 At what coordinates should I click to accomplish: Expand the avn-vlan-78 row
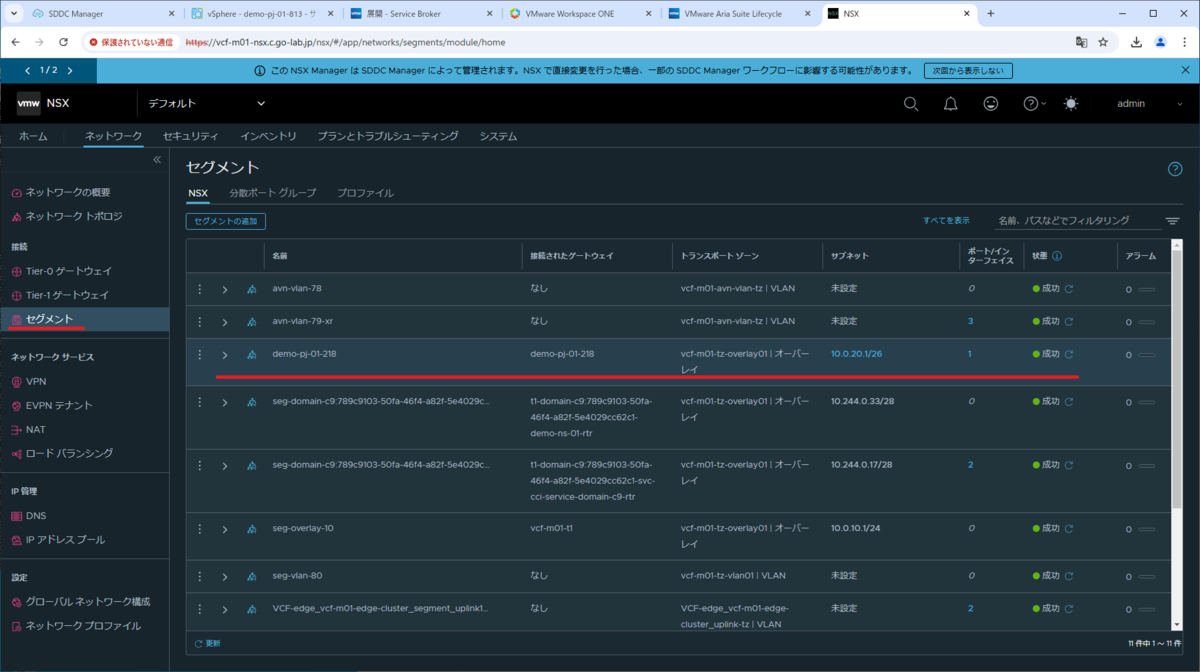[x=225, y=290]
